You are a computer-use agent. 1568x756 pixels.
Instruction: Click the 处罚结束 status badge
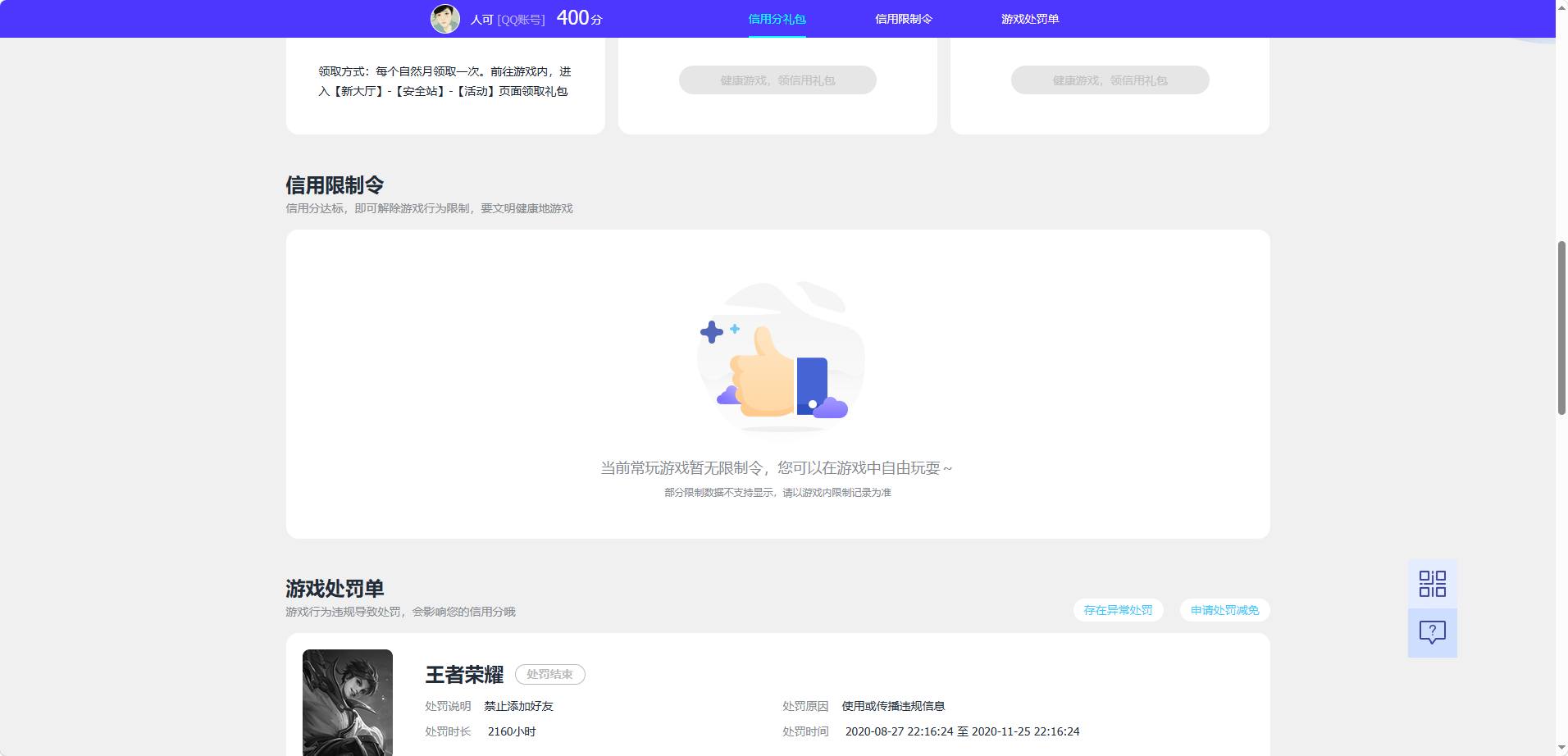coord(549,674)
